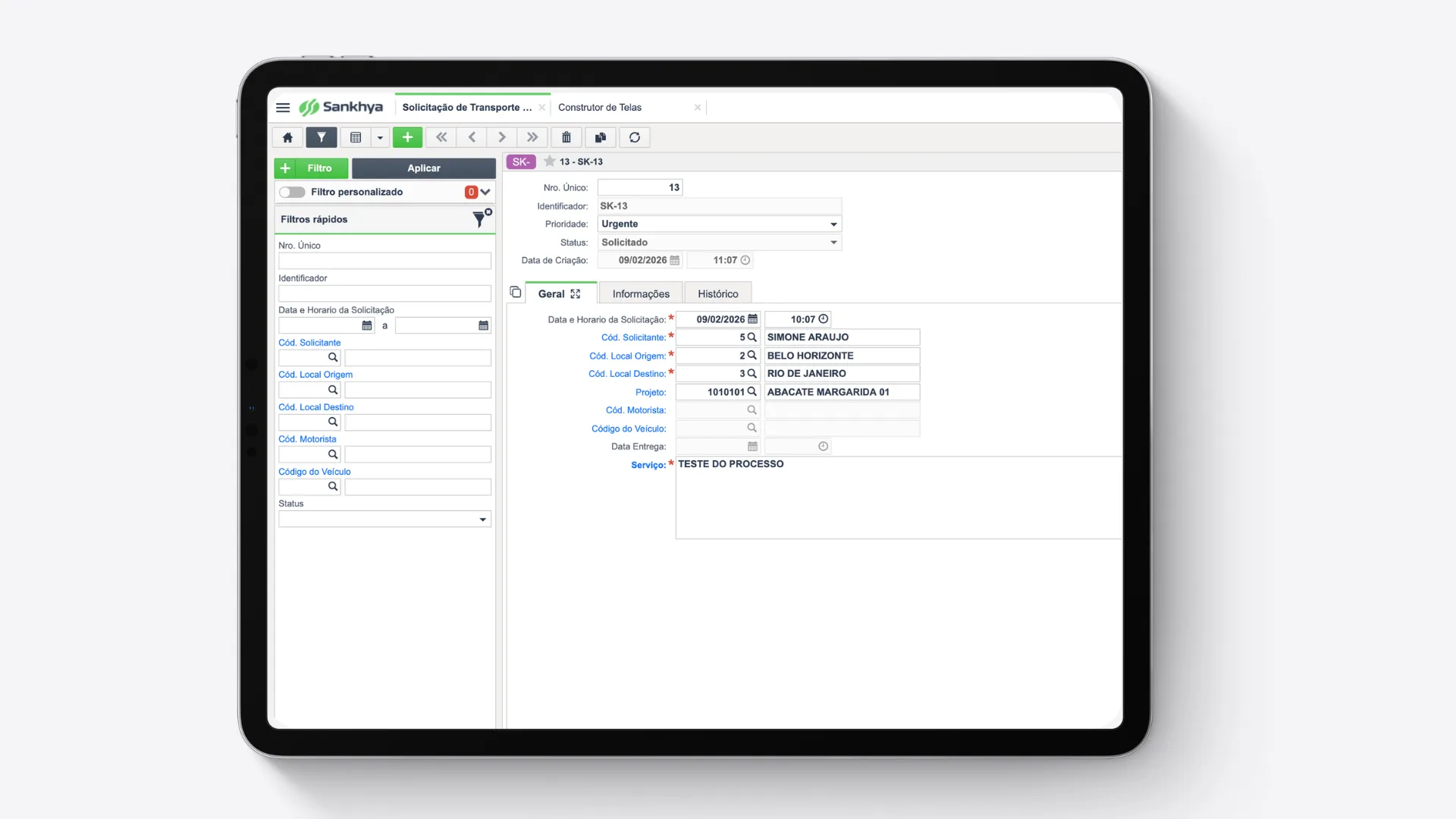Maximize the Geral tab with the expand icon

click(x=576, y=294)
